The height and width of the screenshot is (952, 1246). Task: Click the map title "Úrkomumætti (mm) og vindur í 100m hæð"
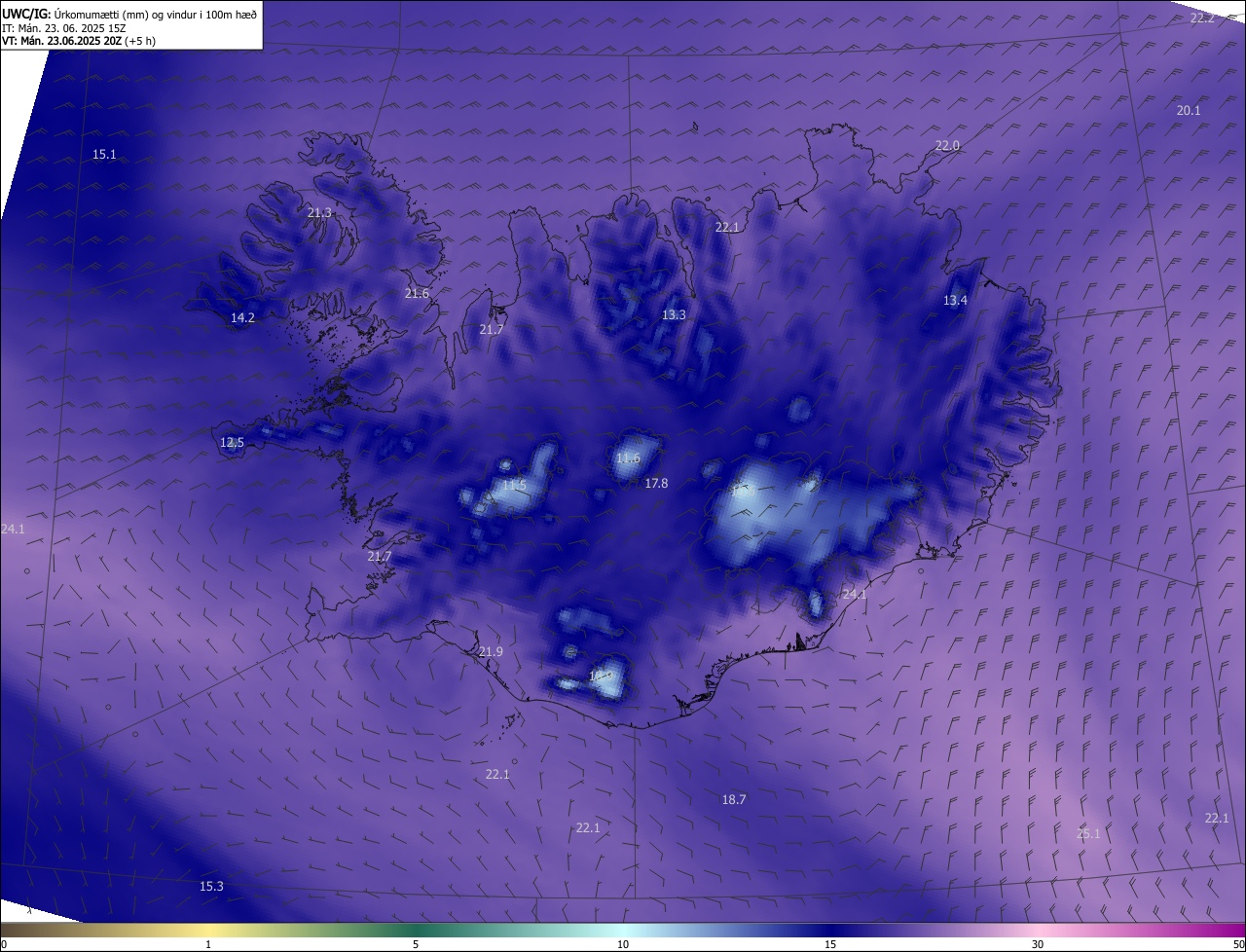[x=156, y=14]
